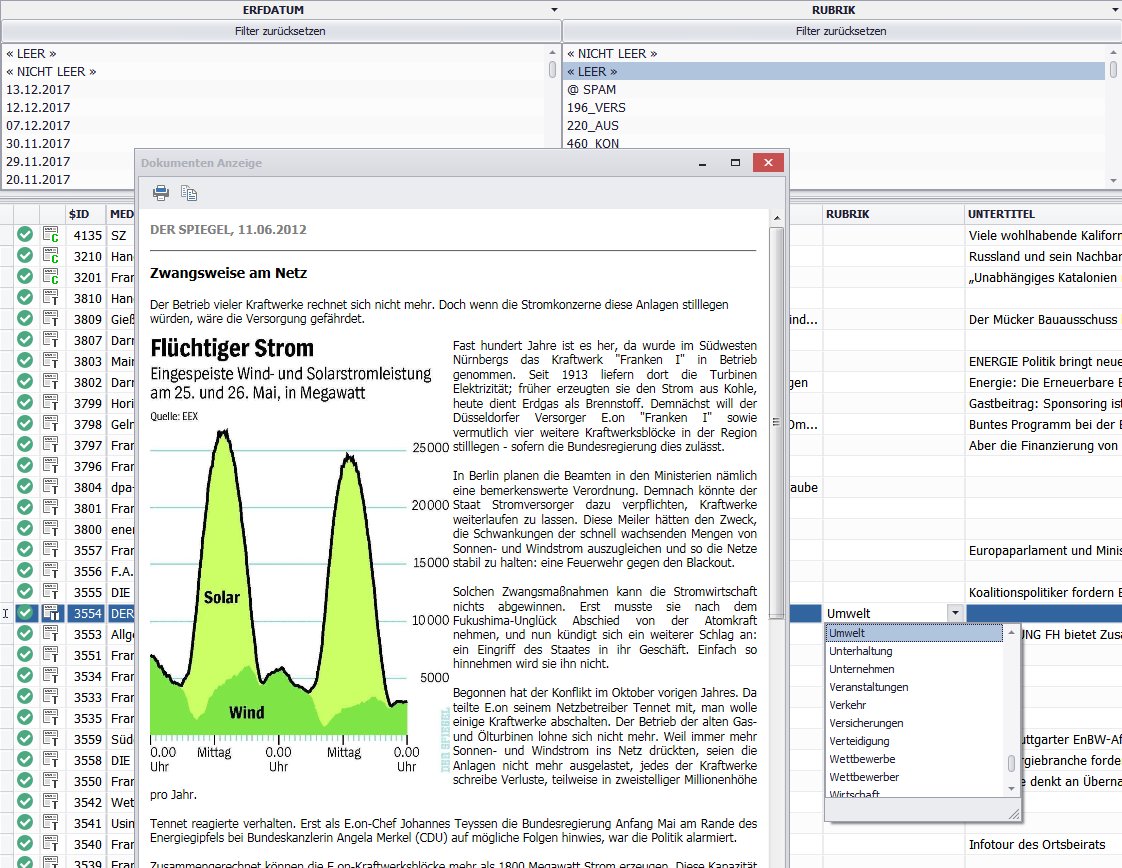Reset the RUBRIK filter with Filter zurücksetzen
The height and width of the screenshot is (868, 1122).
click(x=842, y=31)
